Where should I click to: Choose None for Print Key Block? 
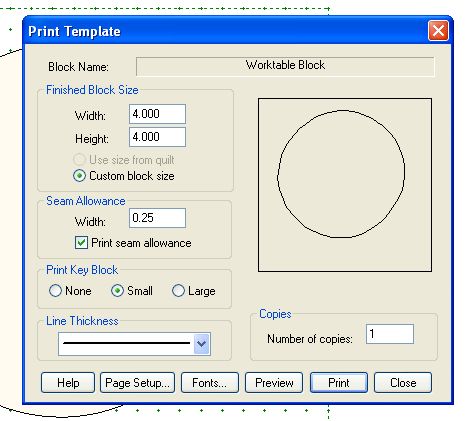(55, 291)
